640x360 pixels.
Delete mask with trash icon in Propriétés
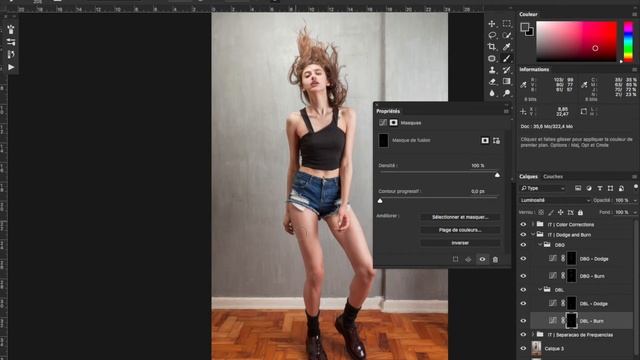495,259
